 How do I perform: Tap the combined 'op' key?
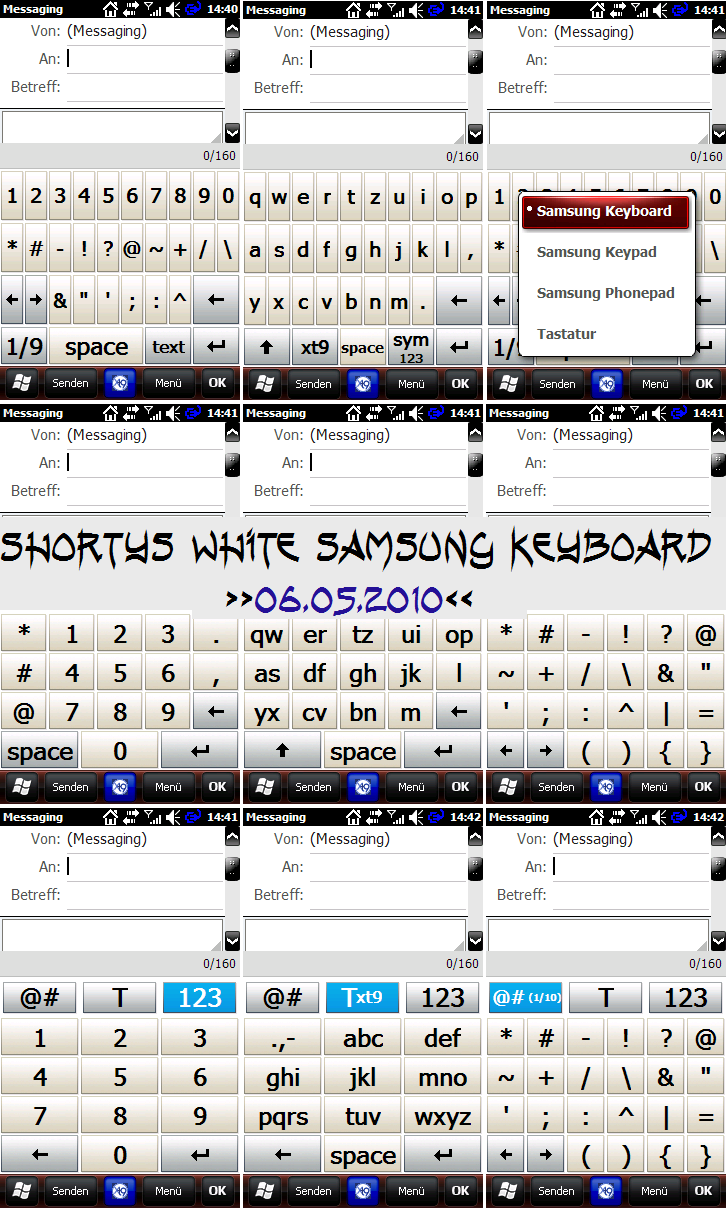(x=459, y=634)
